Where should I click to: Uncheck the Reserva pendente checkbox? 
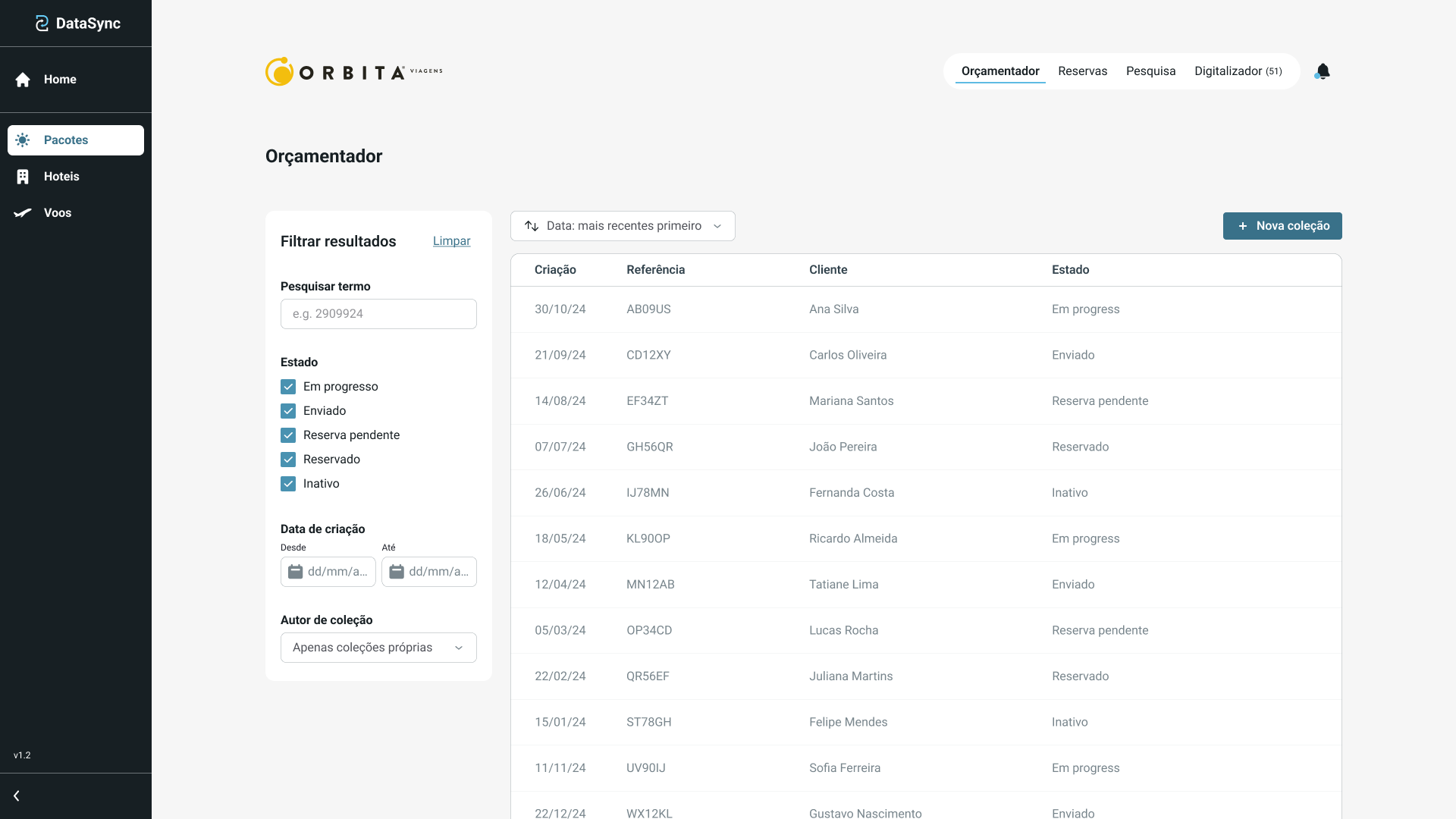coord(288,435)
